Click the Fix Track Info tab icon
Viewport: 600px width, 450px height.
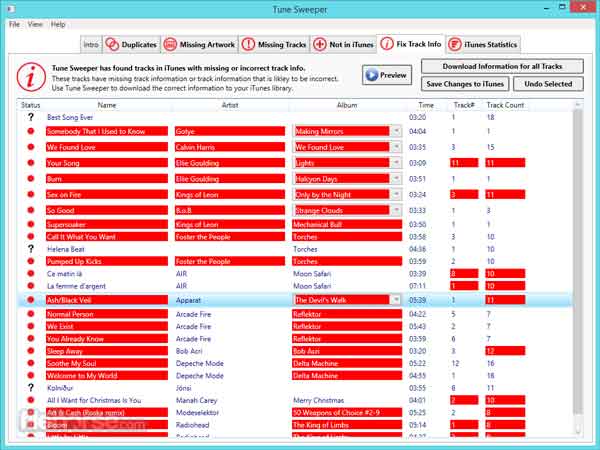[386, 44]
